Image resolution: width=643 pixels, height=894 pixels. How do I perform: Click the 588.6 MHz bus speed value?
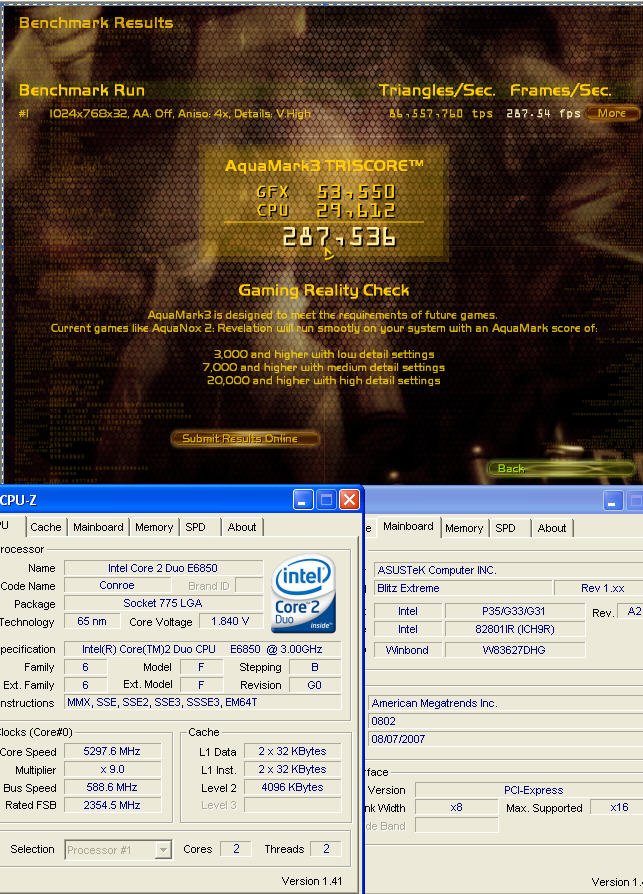click(x=112, y=787)
